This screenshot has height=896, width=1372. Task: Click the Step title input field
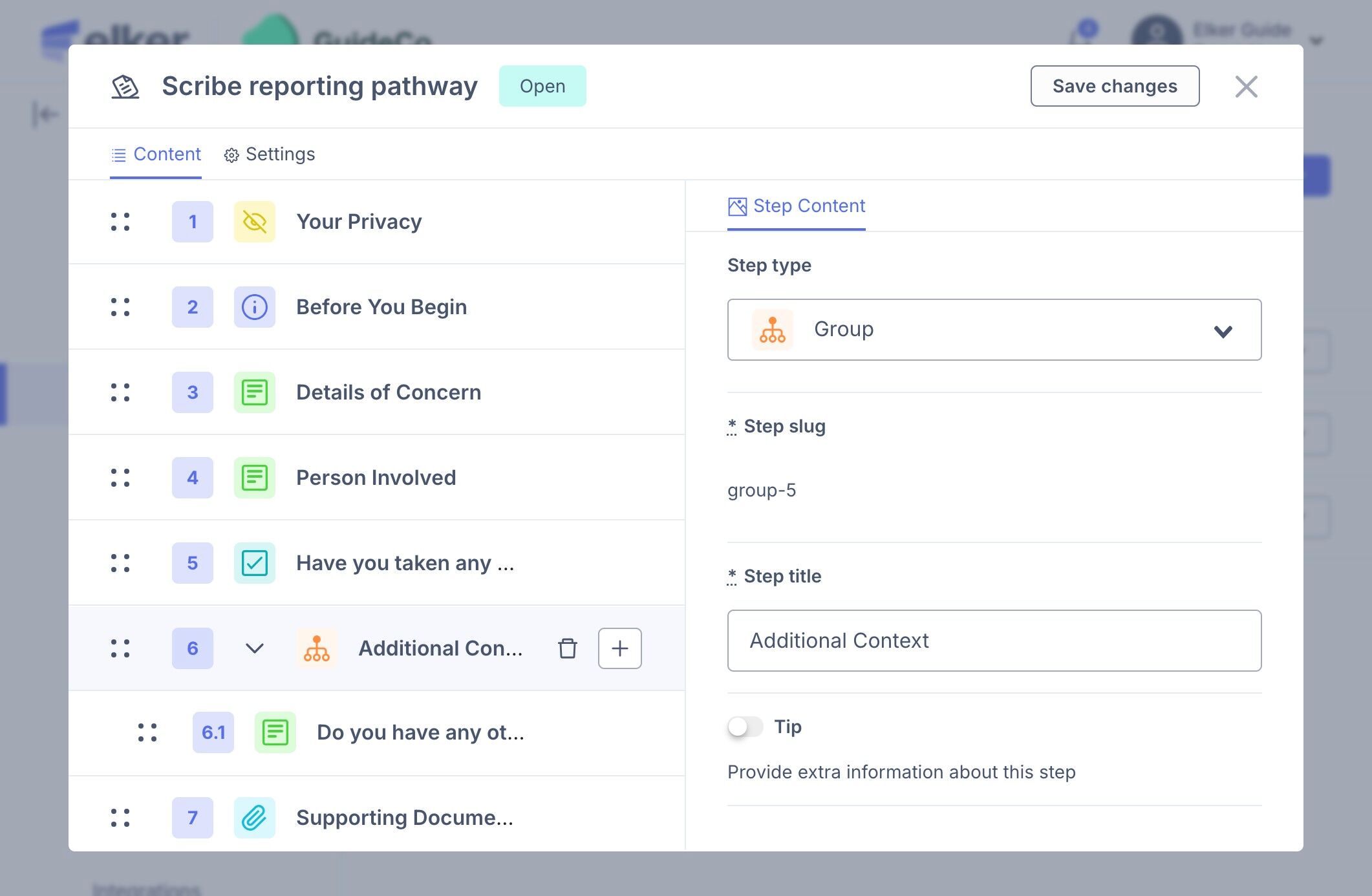(994, 641)
